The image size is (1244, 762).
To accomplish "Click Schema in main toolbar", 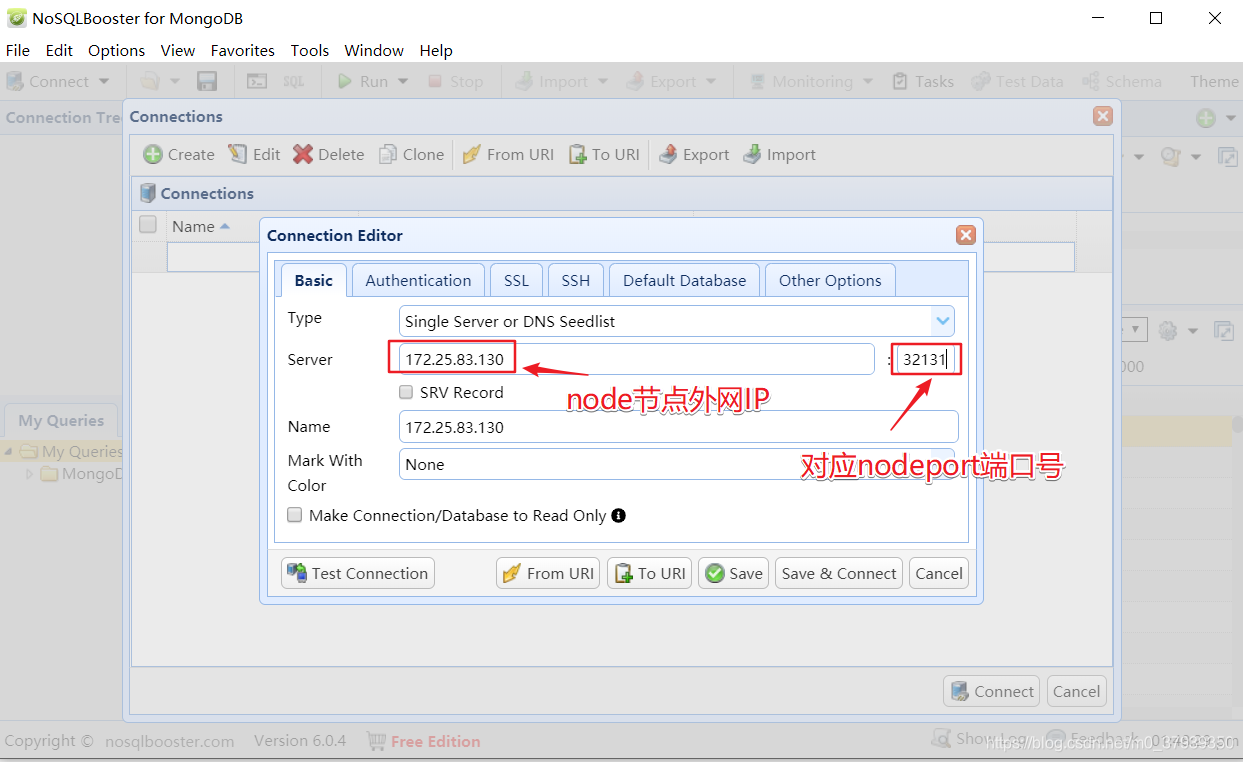I will click(1121, 81).
